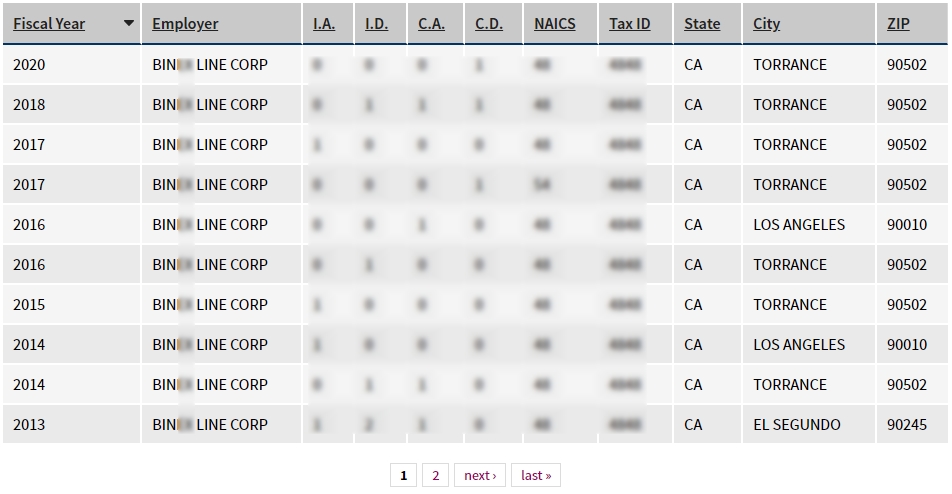
Task: Go to page 2 of results
Action: point(435,475)
